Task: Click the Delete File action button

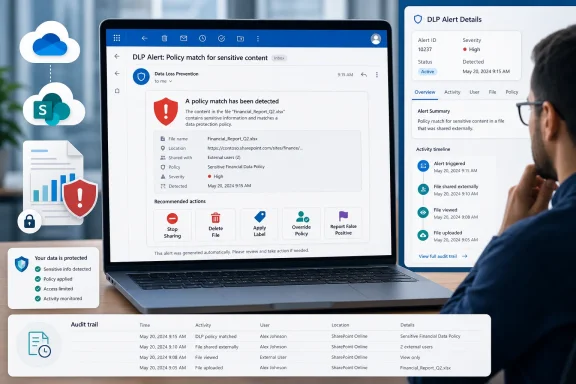Action: (x=216, y=225)
